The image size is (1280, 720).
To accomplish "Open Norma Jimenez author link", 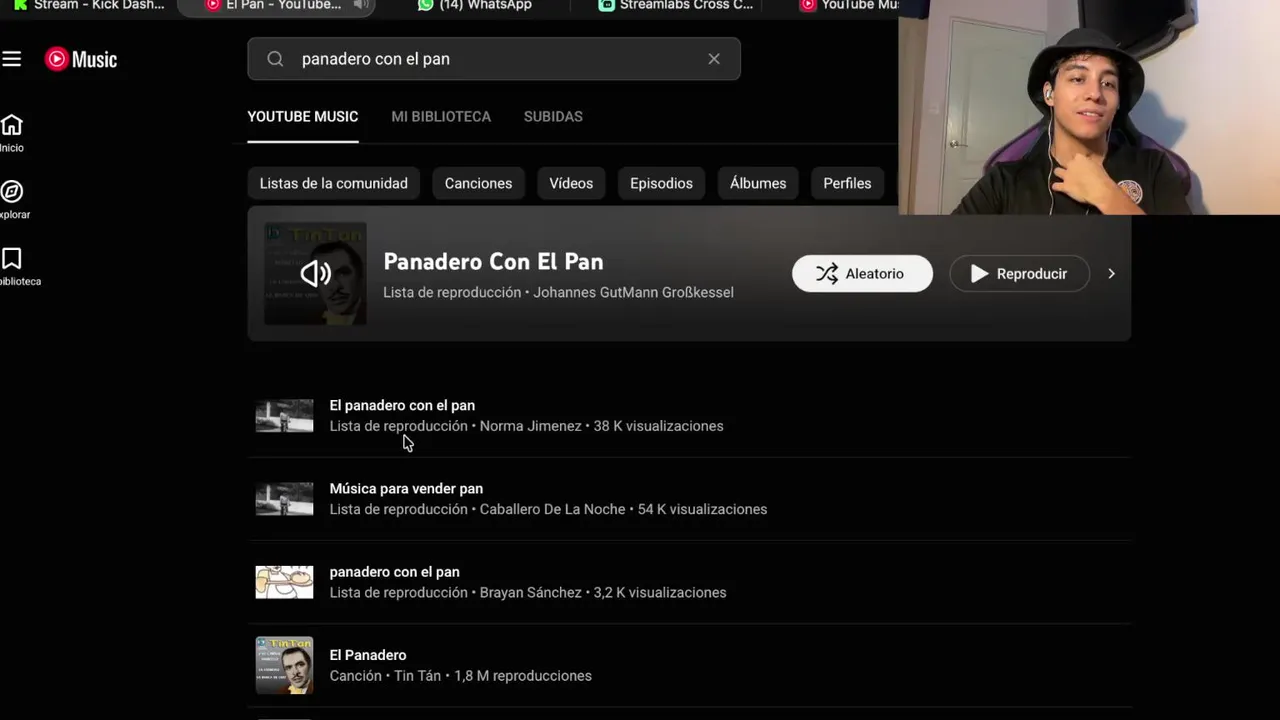I will (x=530, y=426).
